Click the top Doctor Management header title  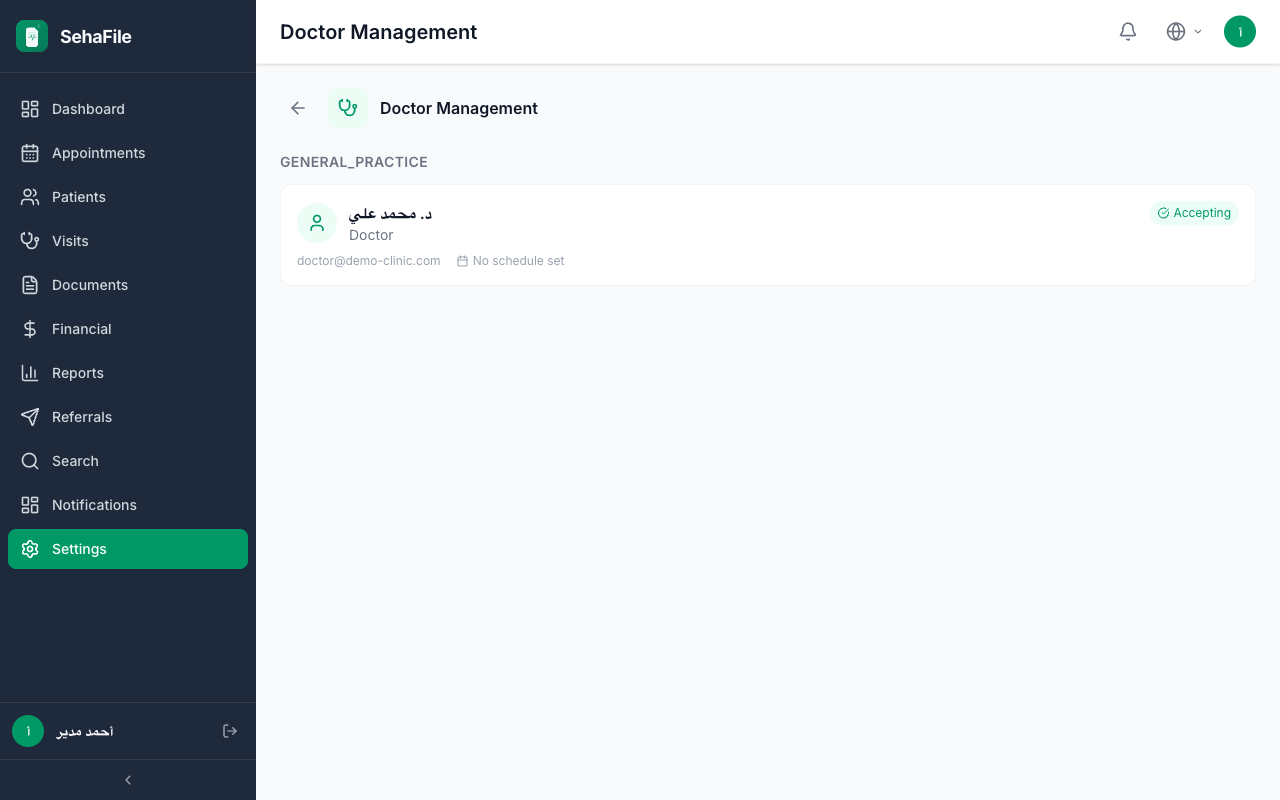tap(379, 32)
